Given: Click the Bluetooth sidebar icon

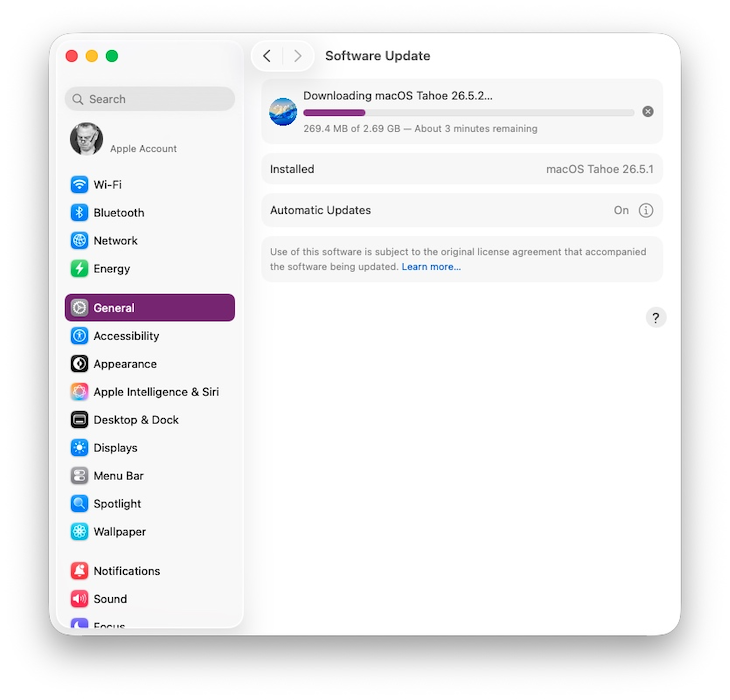Looking at the screenshot, I should pyautogui.click(x=79, y=212).
